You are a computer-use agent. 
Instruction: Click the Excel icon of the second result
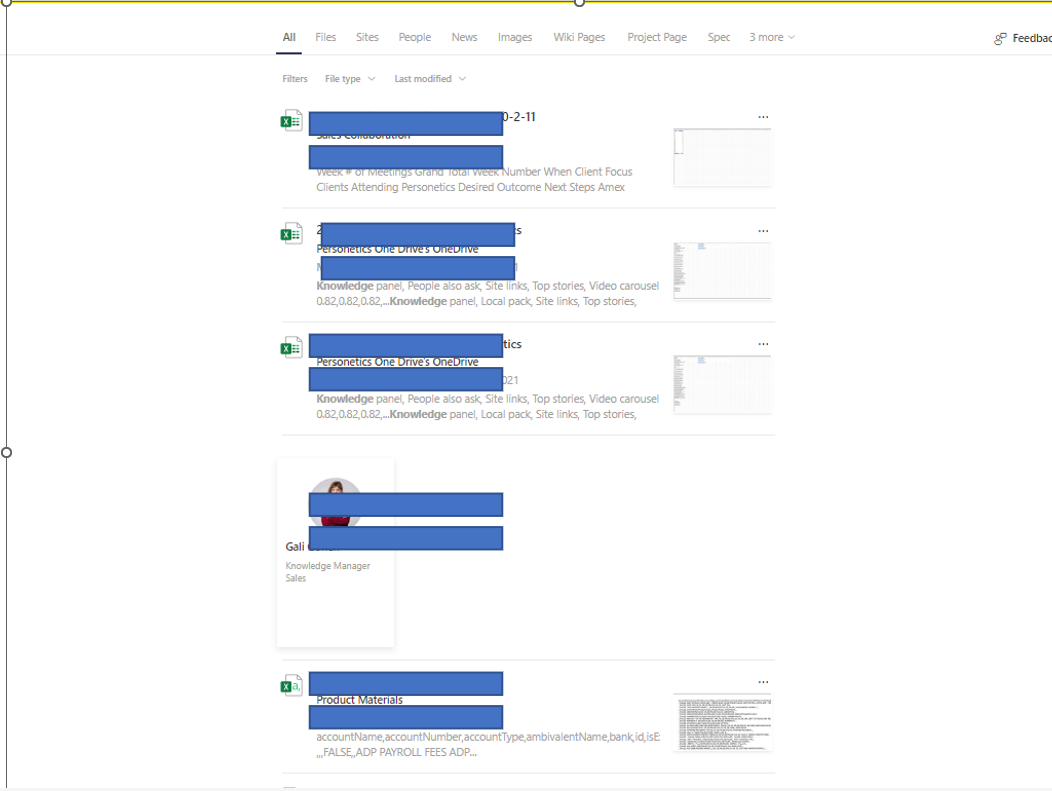291,233
